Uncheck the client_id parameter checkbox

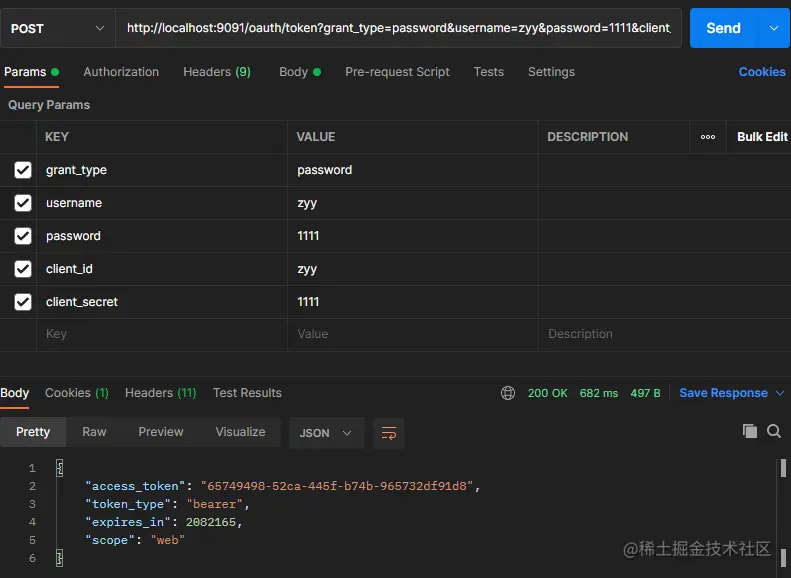pyautogui.click(x=23, y=269)
